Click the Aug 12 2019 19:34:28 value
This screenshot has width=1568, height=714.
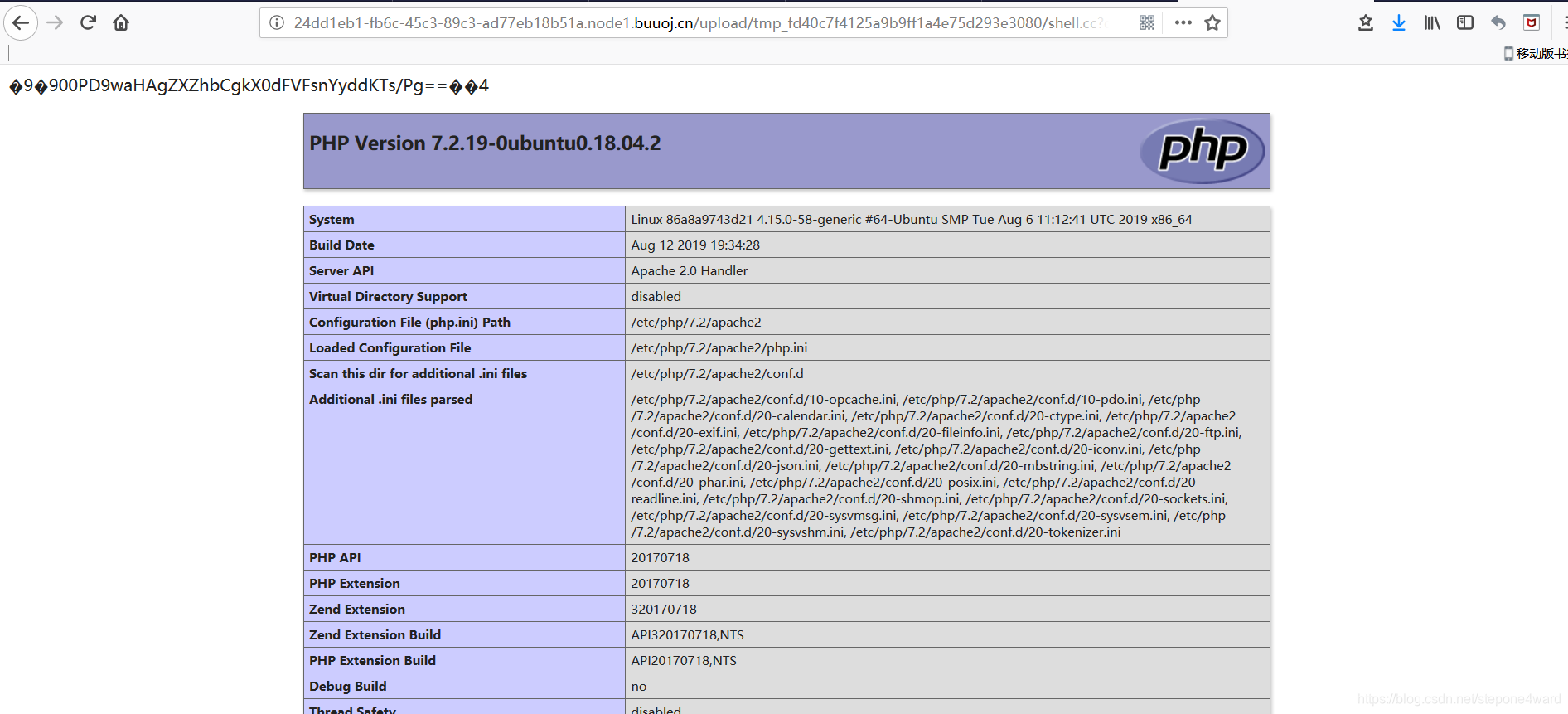695,245
